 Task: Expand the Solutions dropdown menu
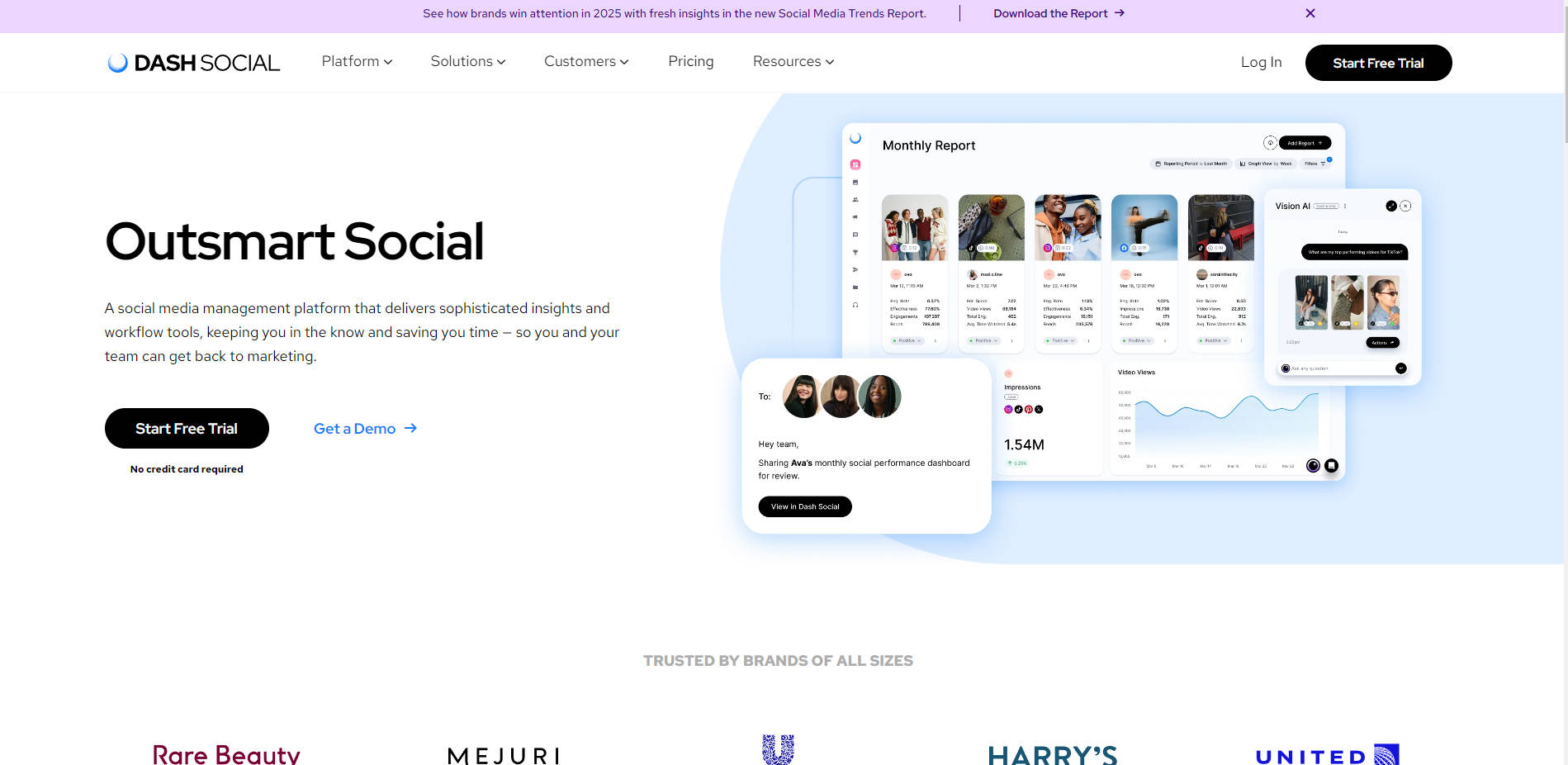pyautogui.click(x=468, y=61)
